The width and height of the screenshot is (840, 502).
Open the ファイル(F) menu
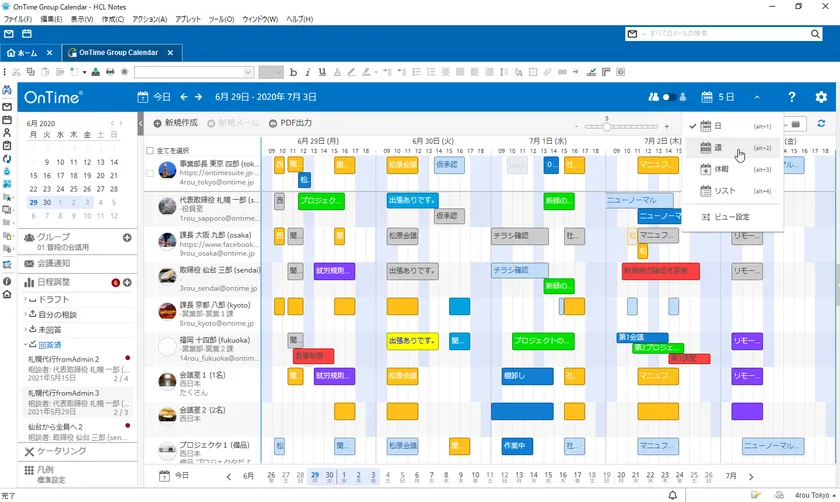pyautogui.click(x=18, y=19)
